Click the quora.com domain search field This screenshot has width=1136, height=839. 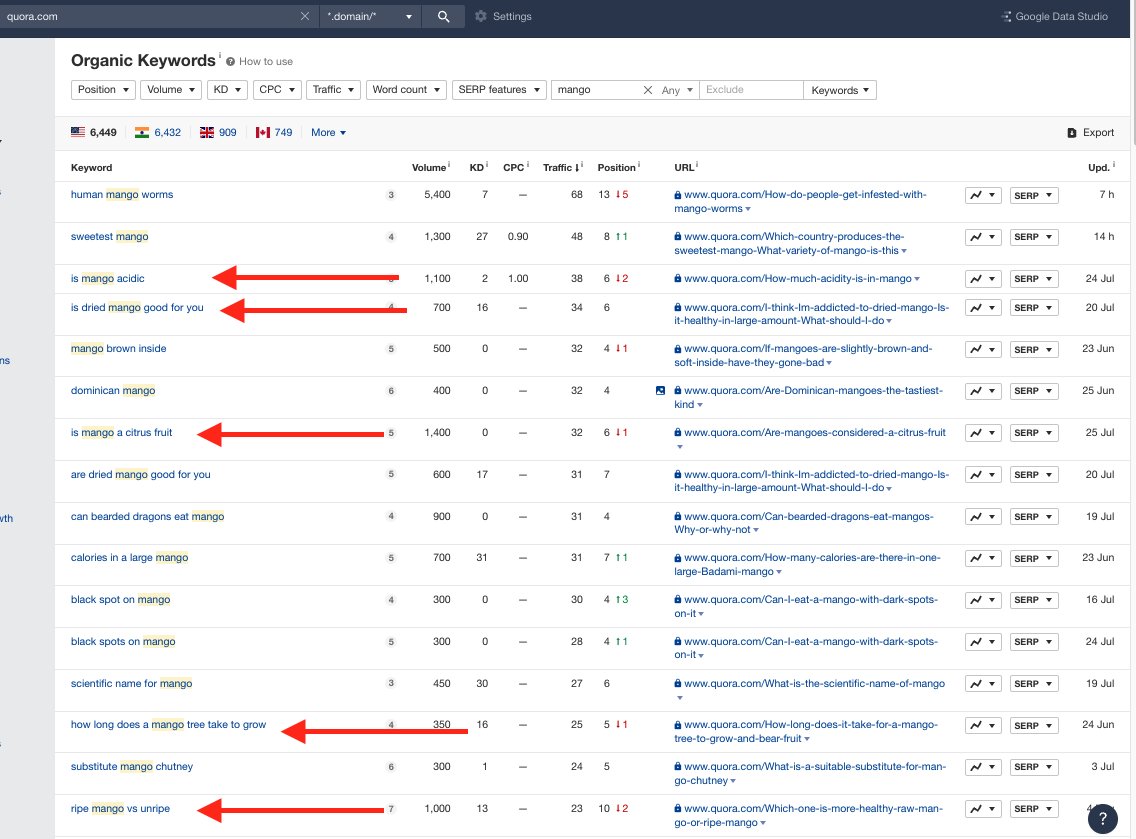tap(149, 16)
